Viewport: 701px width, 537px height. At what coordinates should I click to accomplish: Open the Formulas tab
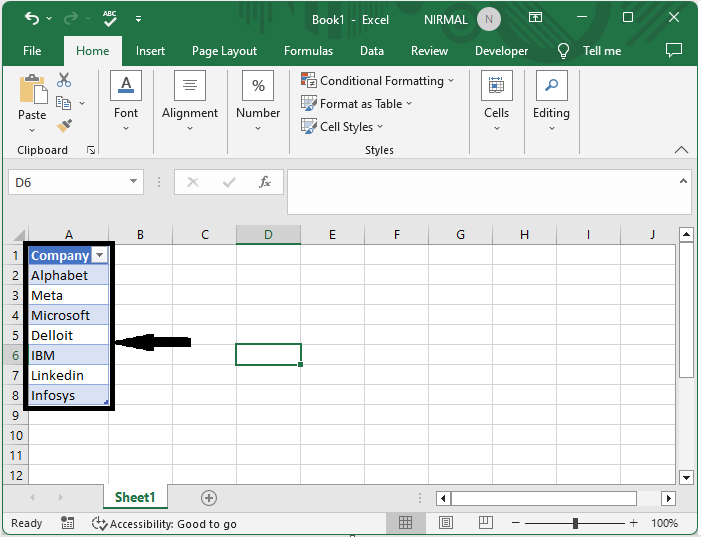click(x=308, y=51)
